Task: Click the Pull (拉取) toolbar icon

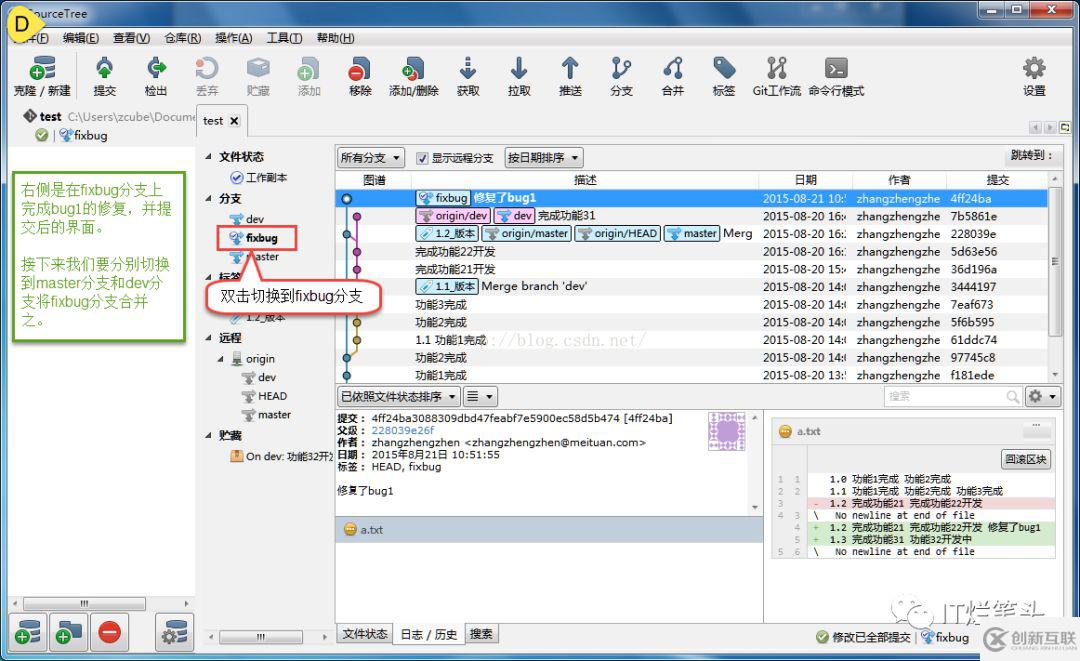Action: point(519,76)
